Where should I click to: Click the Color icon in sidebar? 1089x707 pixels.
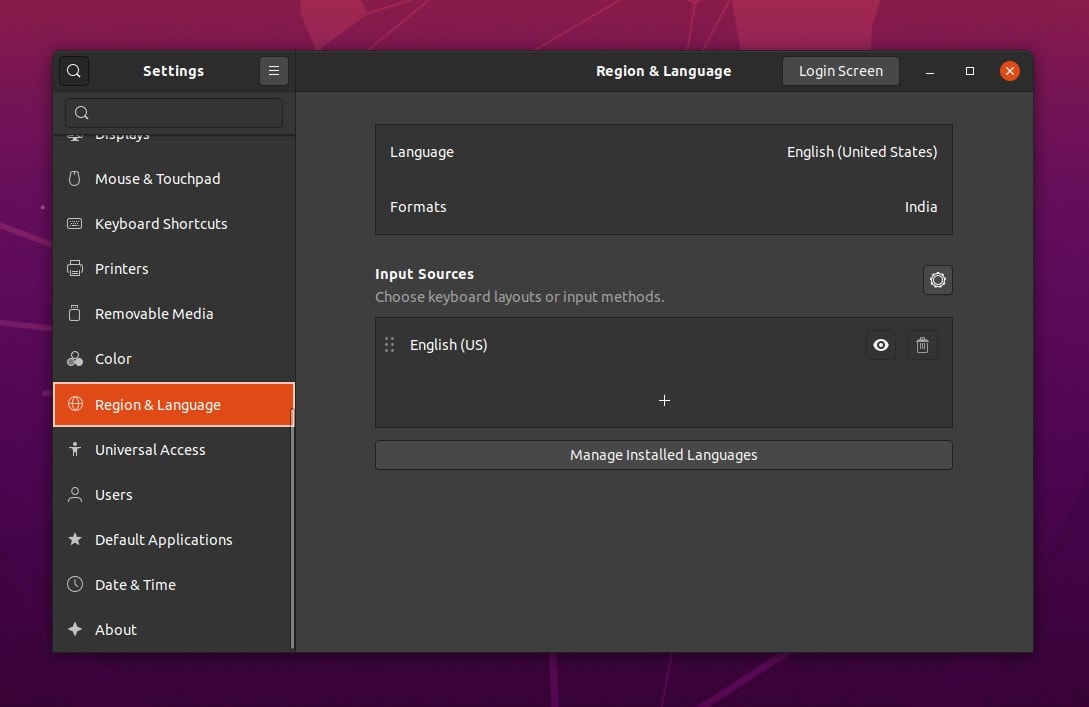click(75, 359)
